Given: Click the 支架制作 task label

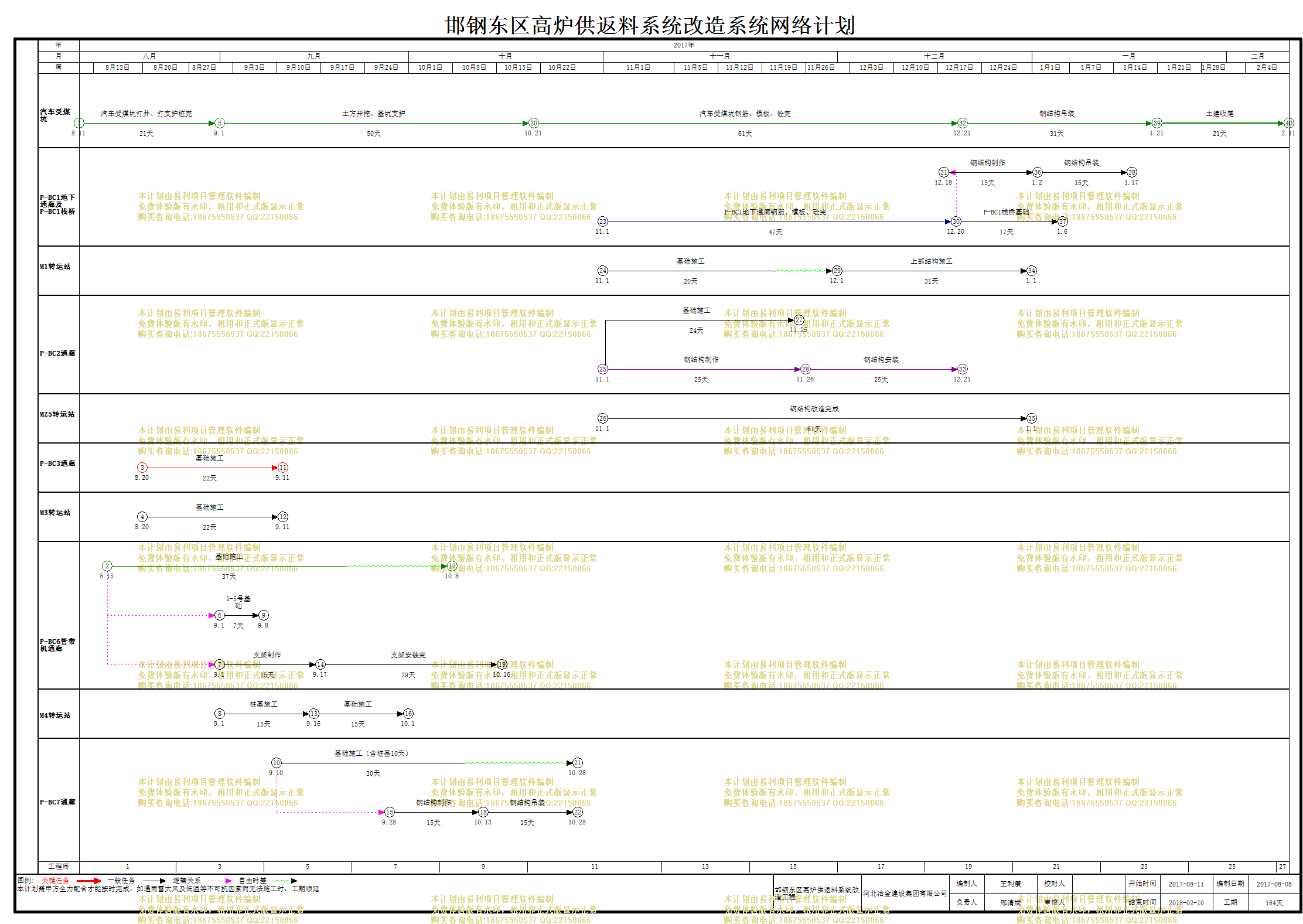Looking at the screenshot, I should (267, 655).
